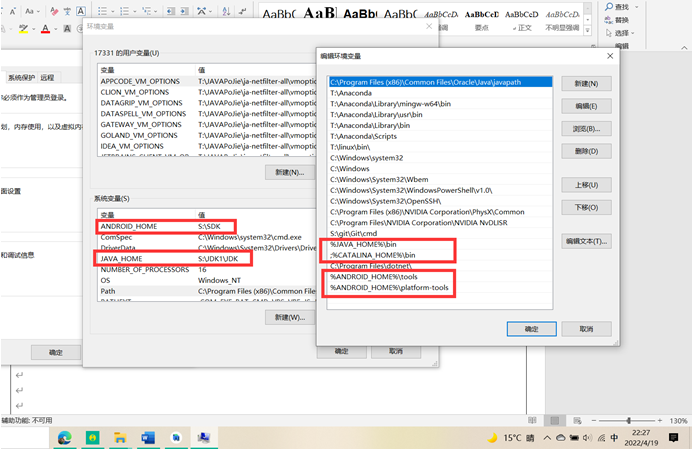Click the decrease indent icon
Image resolution: width=692 pixels, height=450 pixels.
171,11
